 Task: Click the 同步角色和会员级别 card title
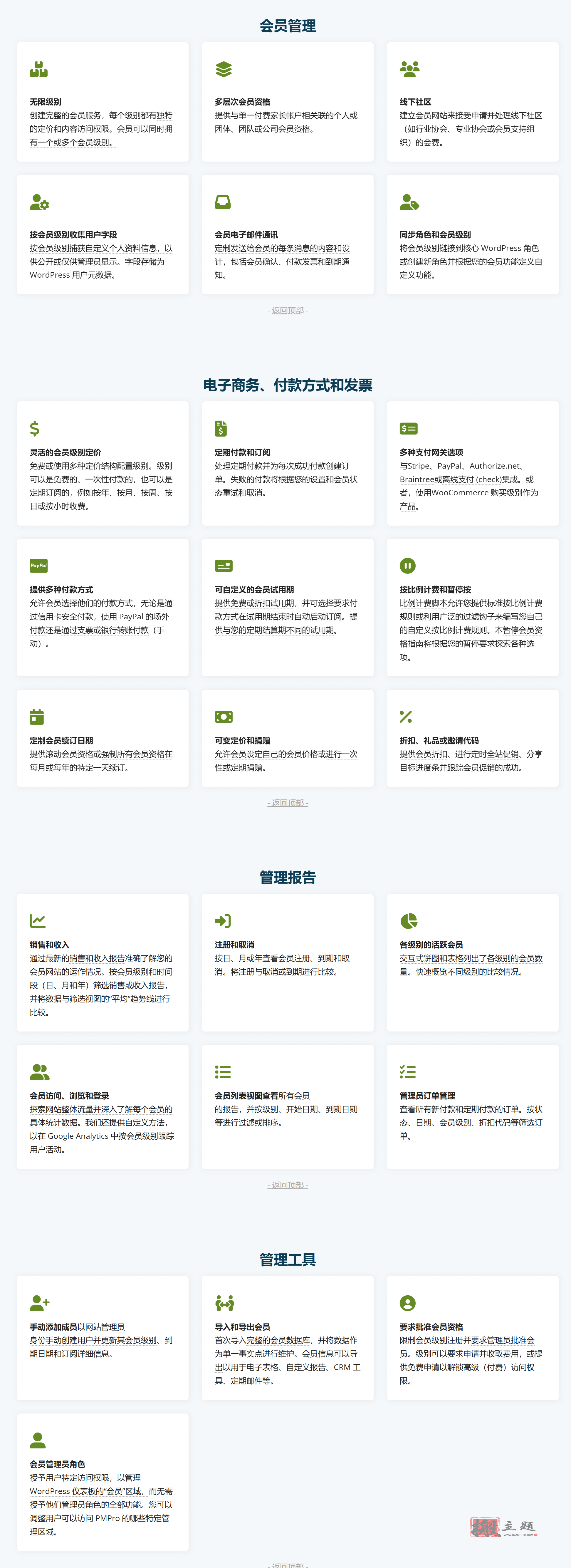(x=435, y=234)
